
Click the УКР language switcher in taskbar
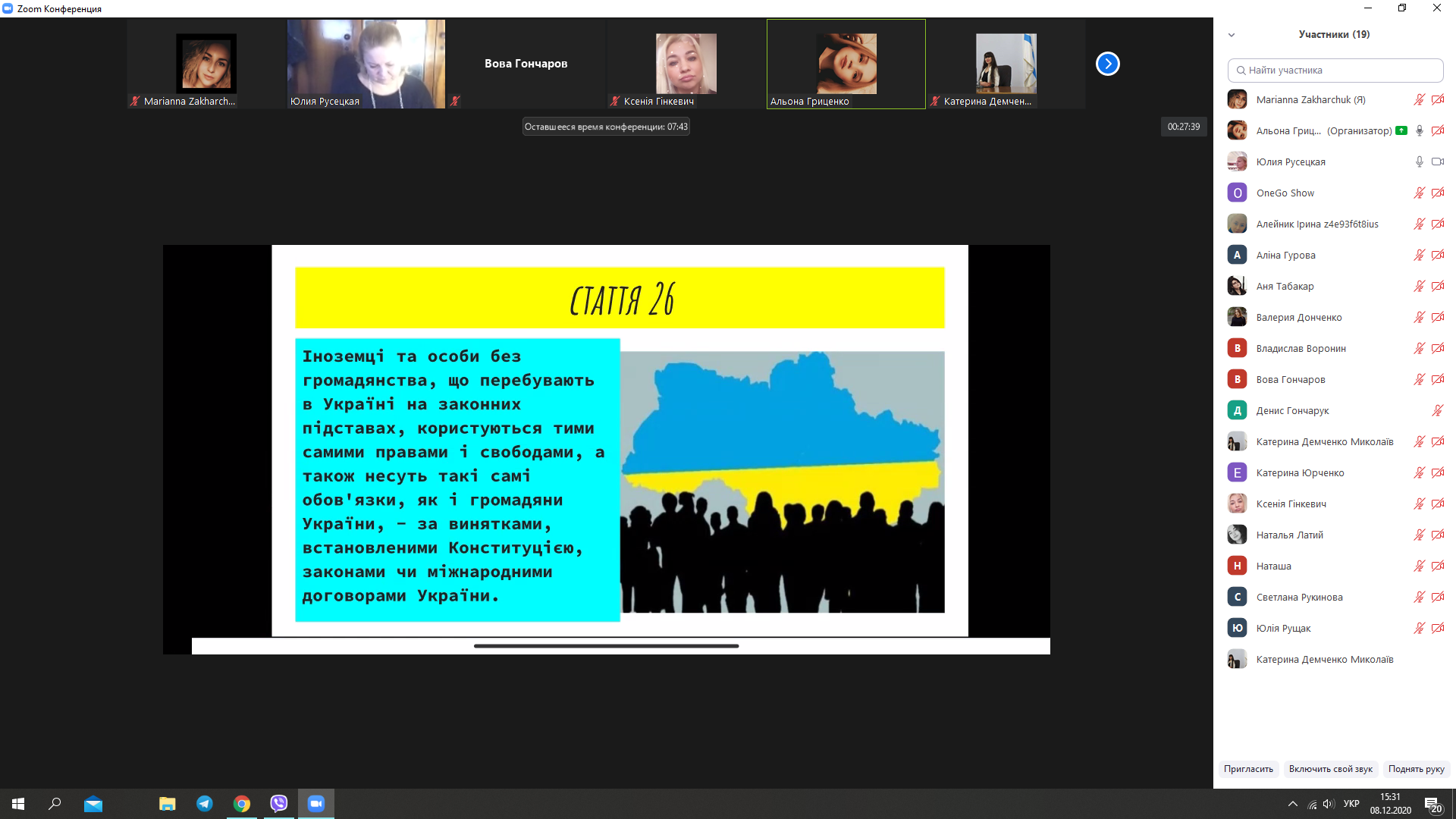(1351, 804)
